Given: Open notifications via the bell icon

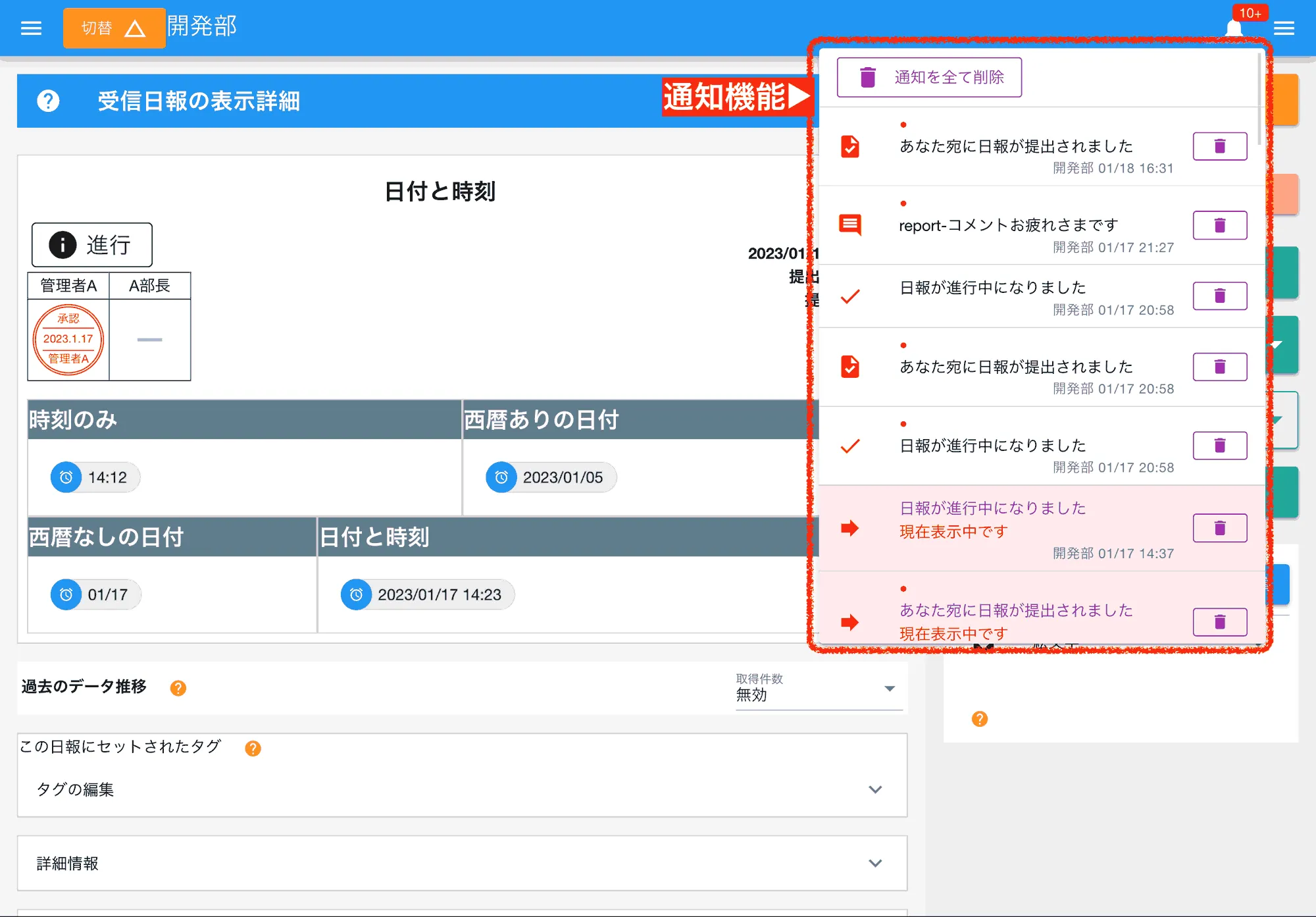Looking at the screenshot, I should pos(1233,28).
